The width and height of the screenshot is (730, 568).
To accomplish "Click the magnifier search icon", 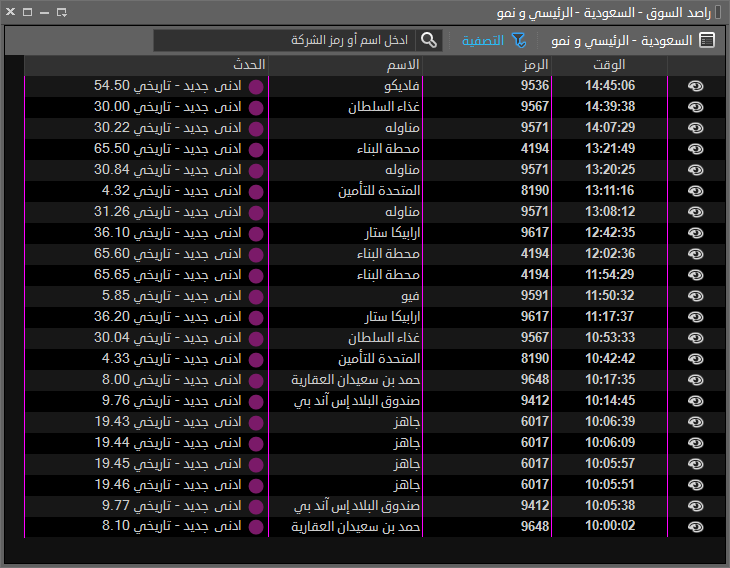I will 429,40.
